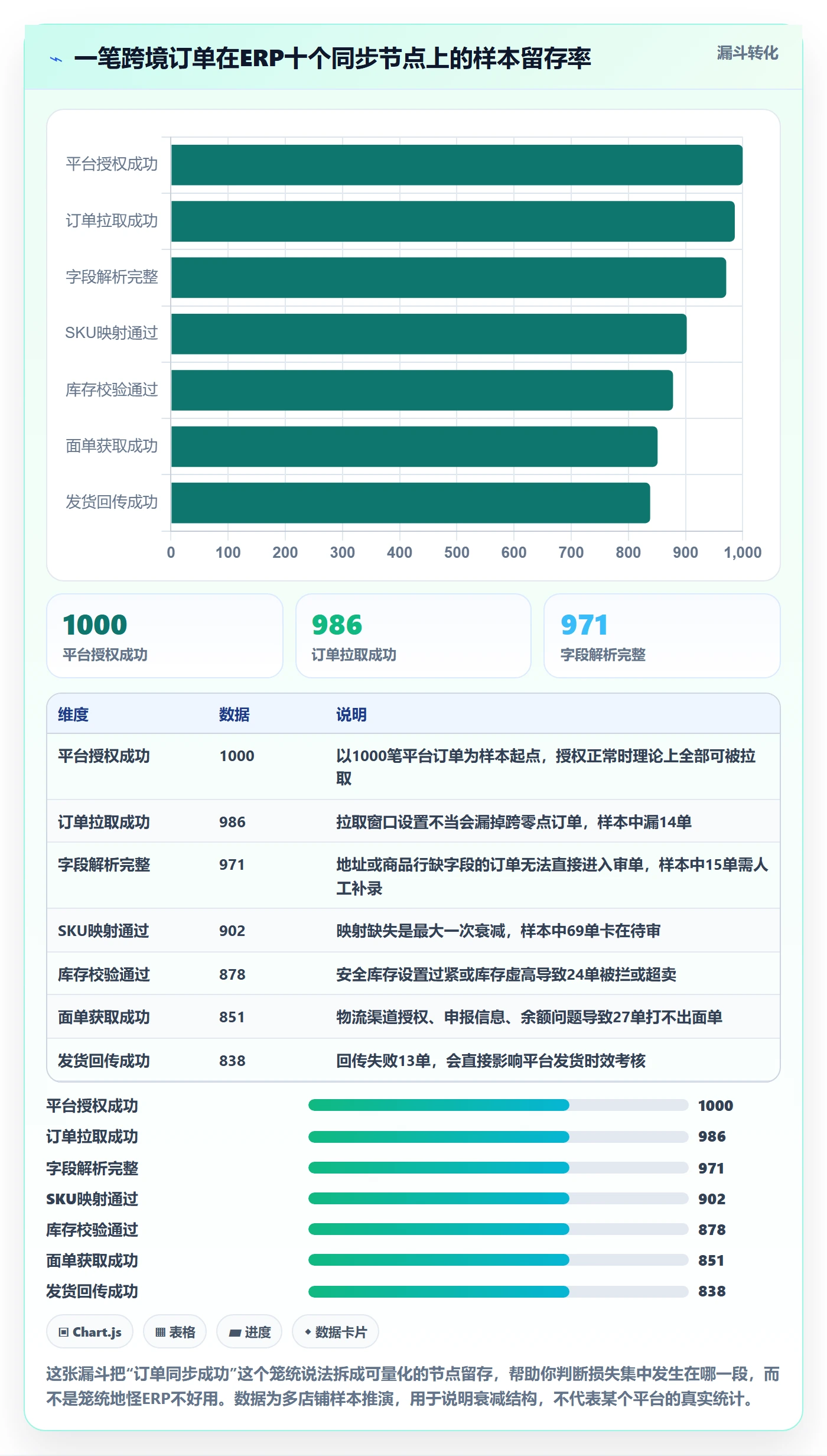Click the 面单获取成功 progress bar
Image resolution: width=827 pixels, height=1456 pixels.
tap(498, 1260)
